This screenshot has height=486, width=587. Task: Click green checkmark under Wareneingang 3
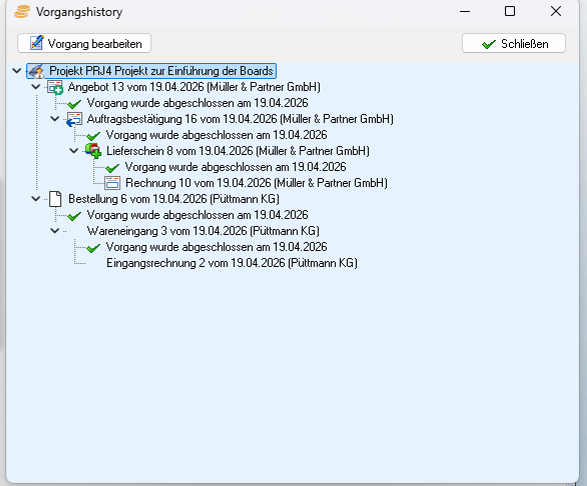click(93, 248)
